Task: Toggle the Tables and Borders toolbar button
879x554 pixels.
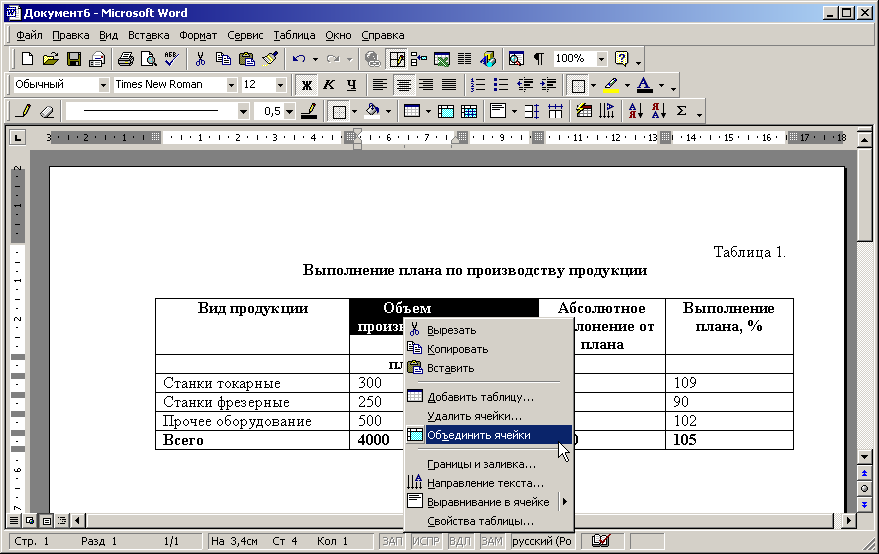Action: [397, 59]
